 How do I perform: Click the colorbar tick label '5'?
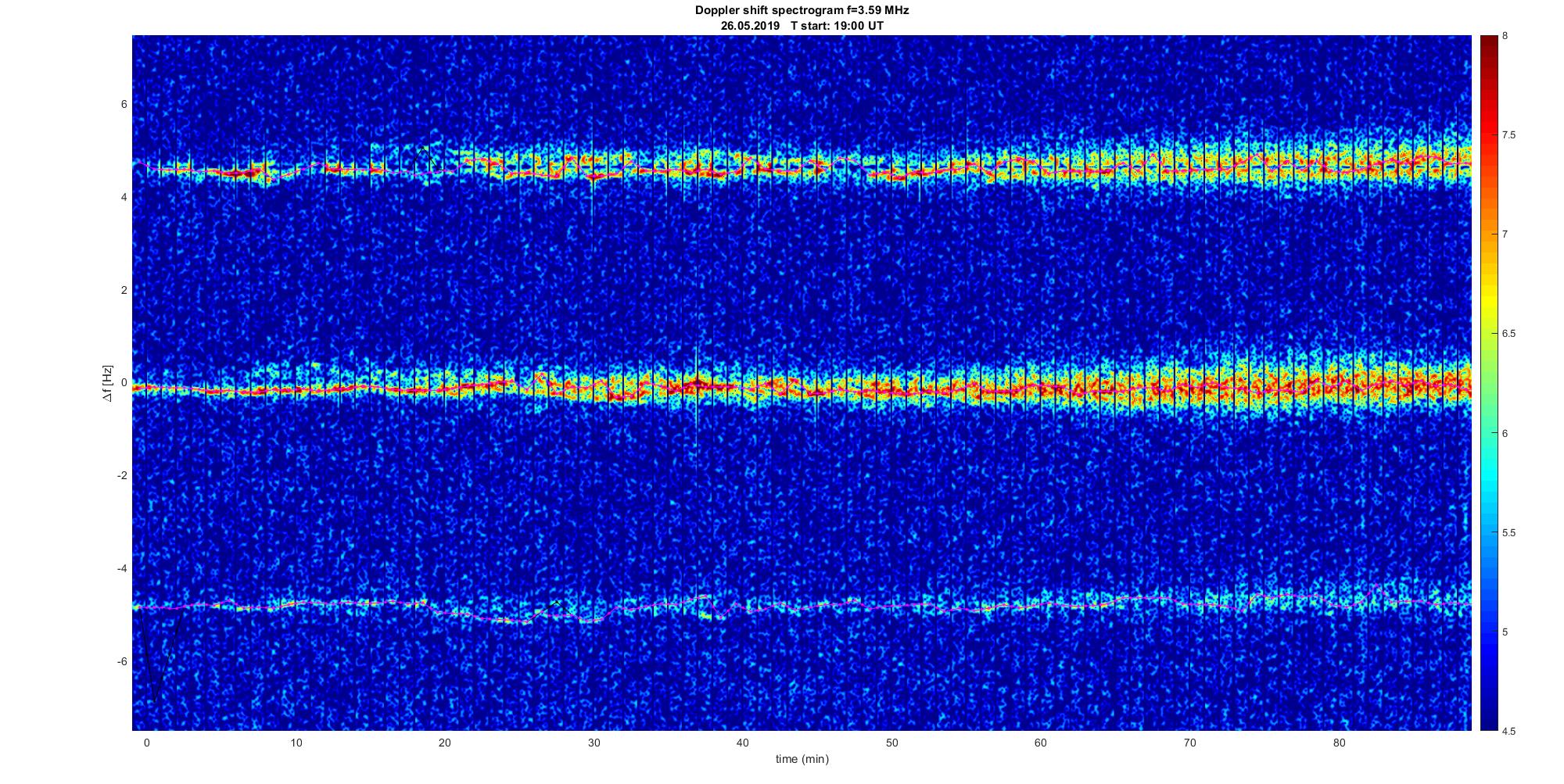point(1505,632)
